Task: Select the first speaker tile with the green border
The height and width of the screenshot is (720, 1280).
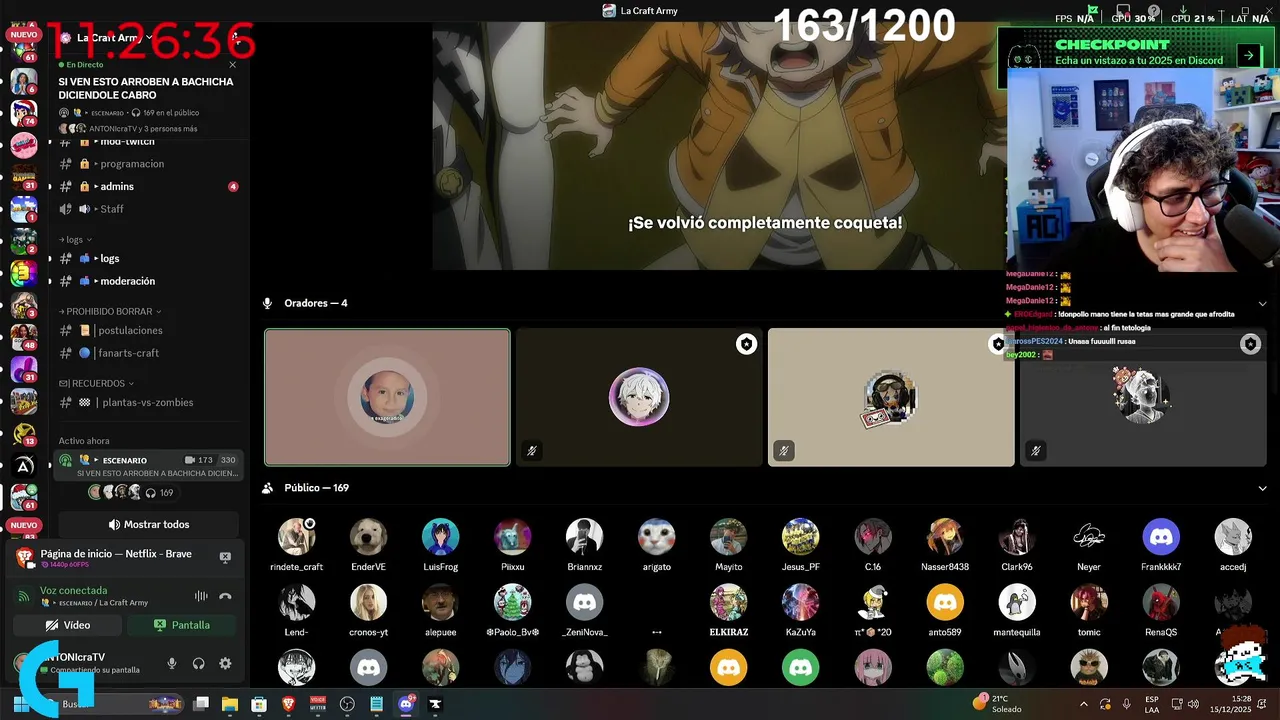Action: click(387, 397)
